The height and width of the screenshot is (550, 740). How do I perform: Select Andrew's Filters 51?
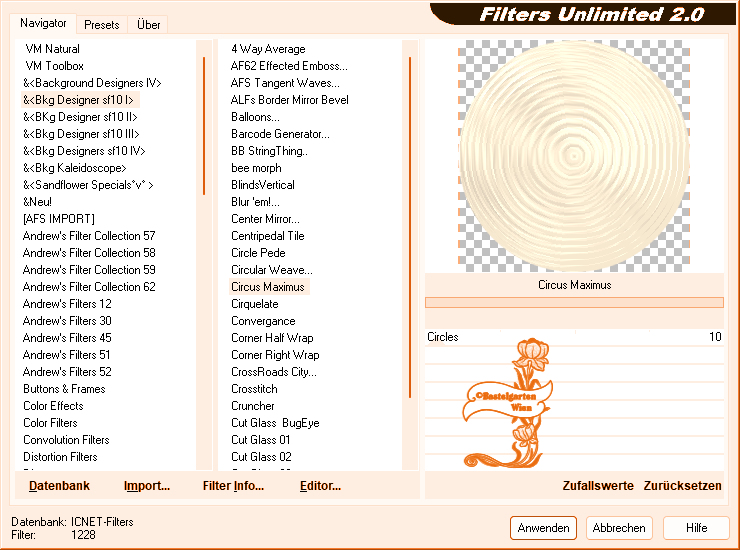67,355
